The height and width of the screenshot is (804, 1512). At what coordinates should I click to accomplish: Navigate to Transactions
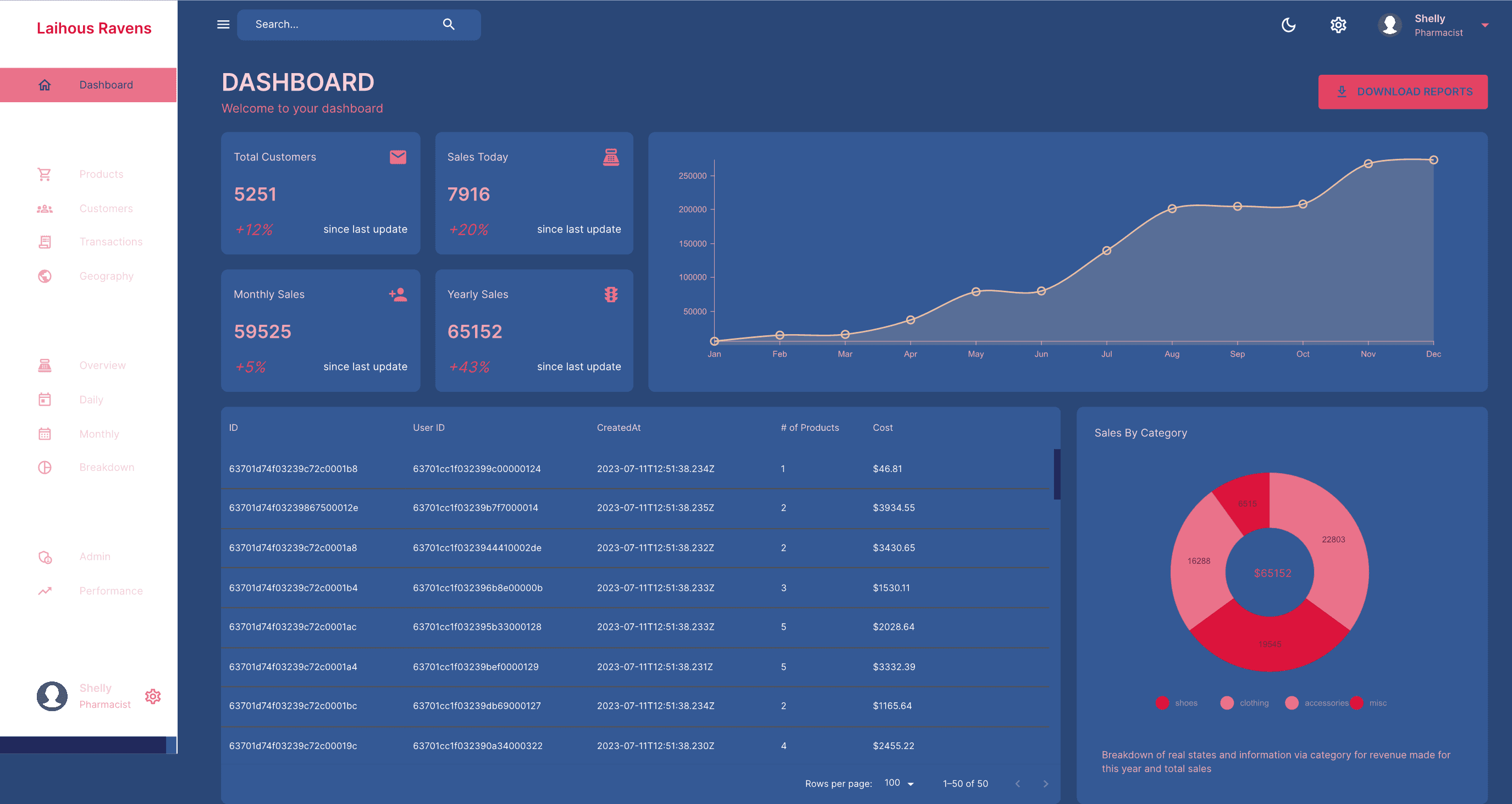(x=88, y=242)
